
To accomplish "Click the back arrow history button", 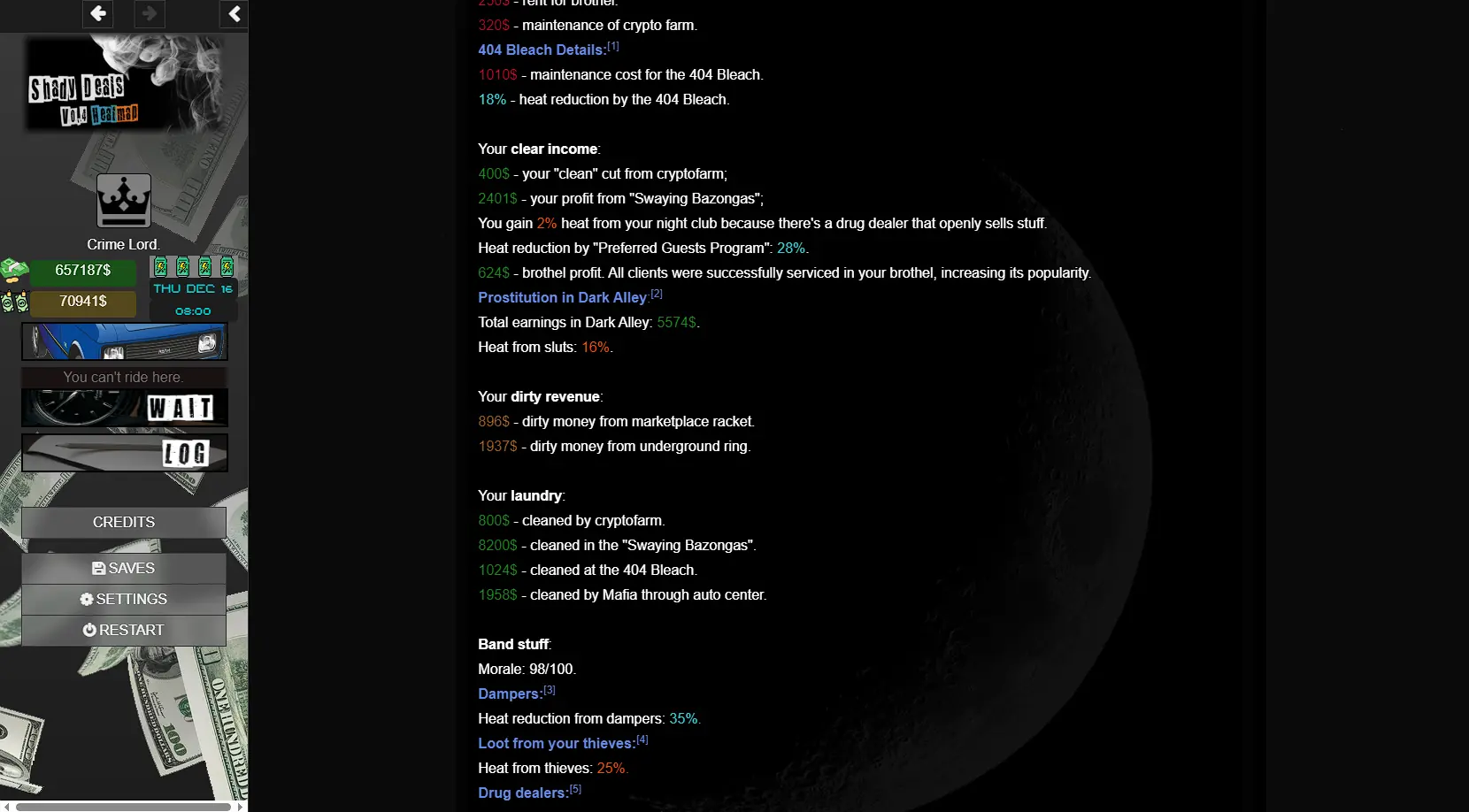I will pyautogui.click(x=98, y=13).
